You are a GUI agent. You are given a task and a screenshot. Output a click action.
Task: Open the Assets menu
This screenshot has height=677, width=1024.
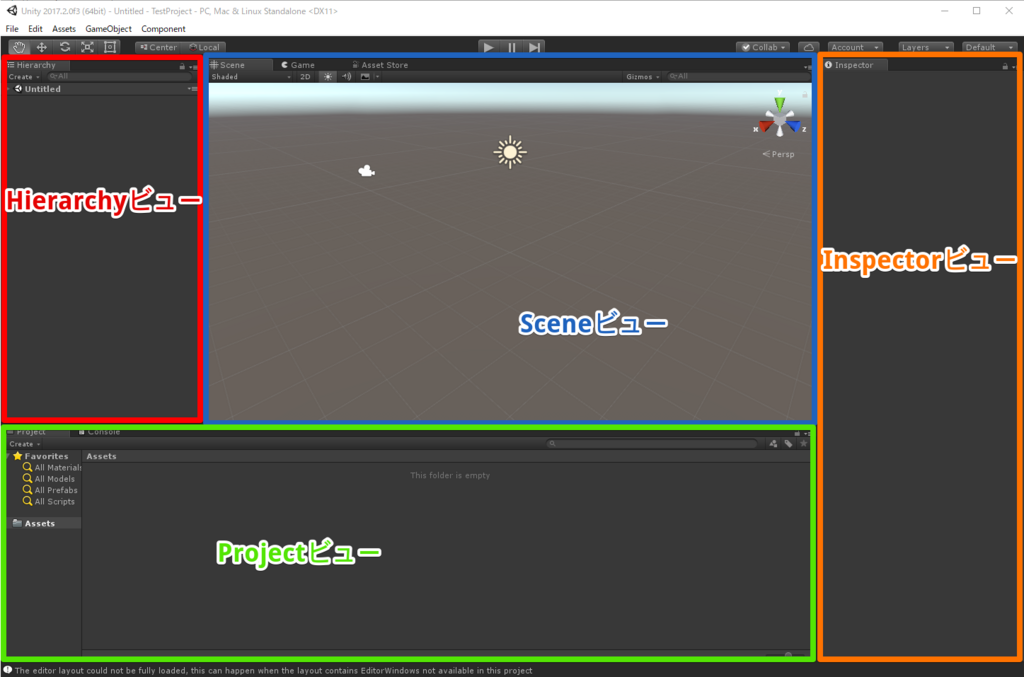click(x=64, y=29)
